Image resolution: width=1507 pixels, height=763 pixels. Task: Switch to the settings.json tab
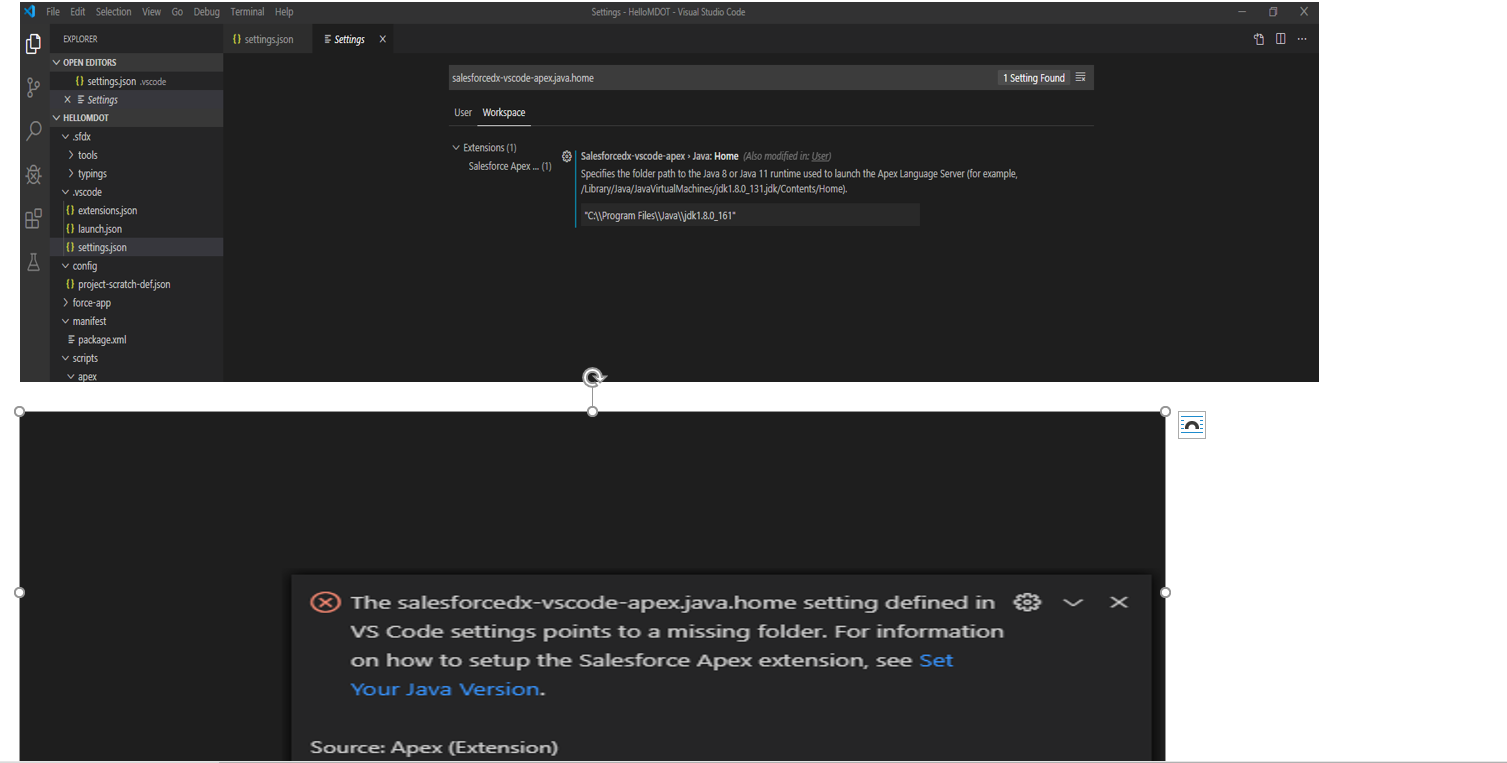(x=267, y=39)
